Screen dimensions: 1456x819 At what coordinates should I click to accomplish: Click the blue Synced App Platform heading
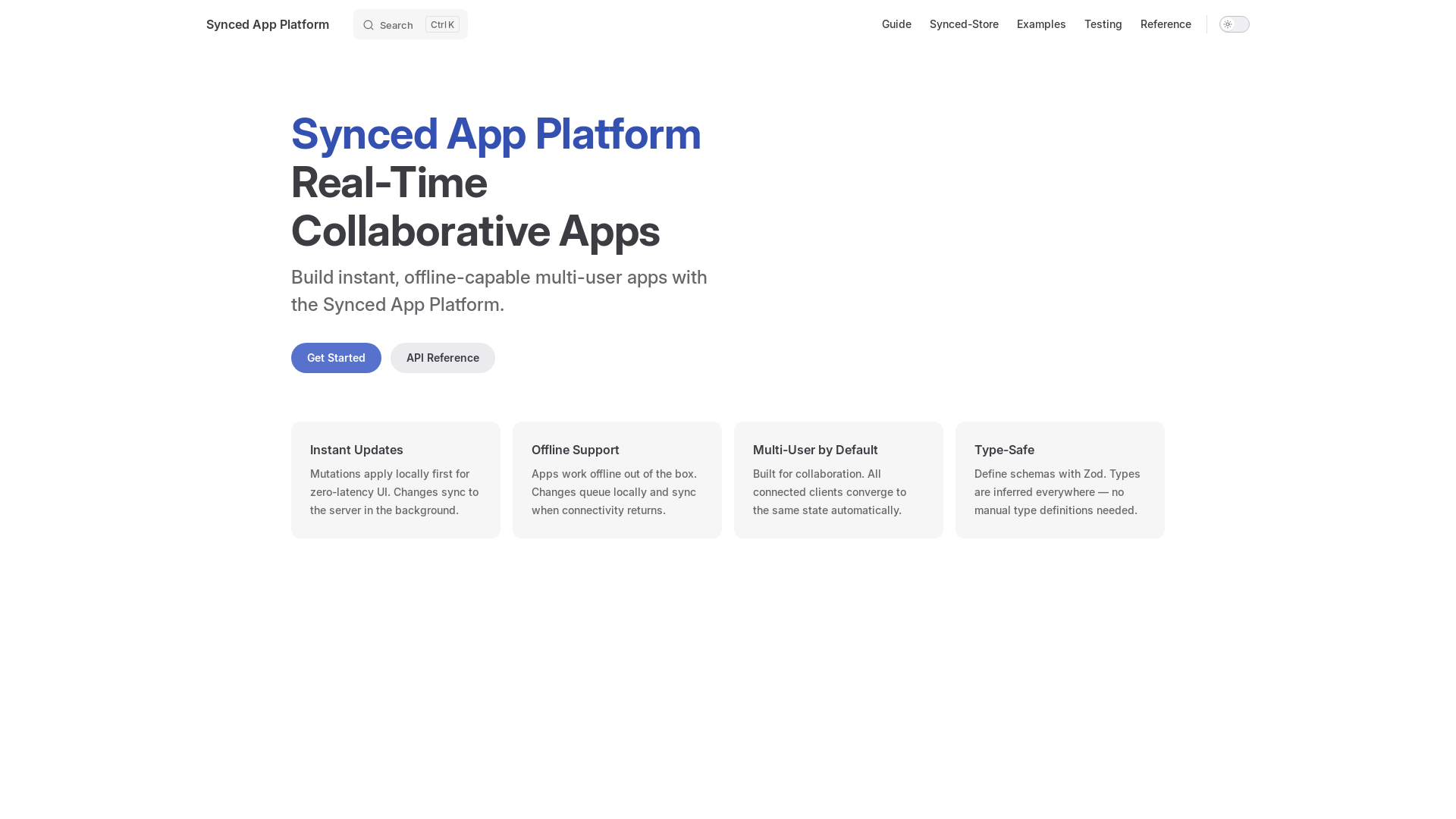pyautogui.click(x=496, y=134)
